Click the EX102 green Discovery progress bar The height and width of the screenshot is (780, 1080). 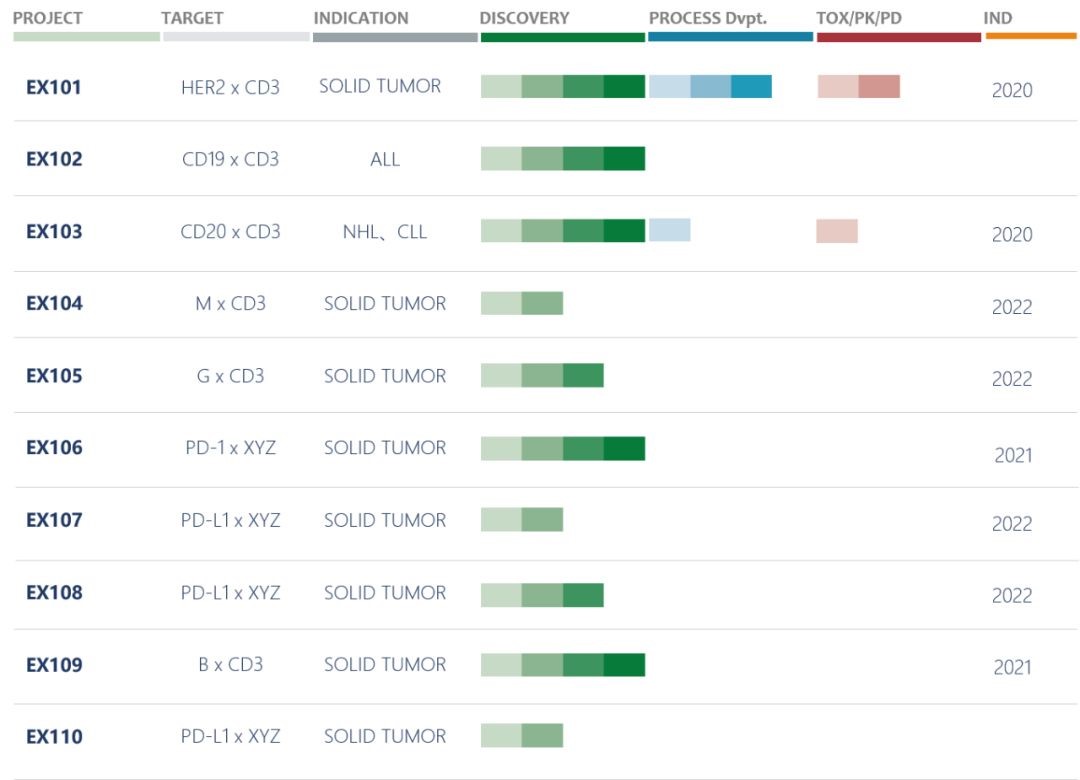(563, 159)
